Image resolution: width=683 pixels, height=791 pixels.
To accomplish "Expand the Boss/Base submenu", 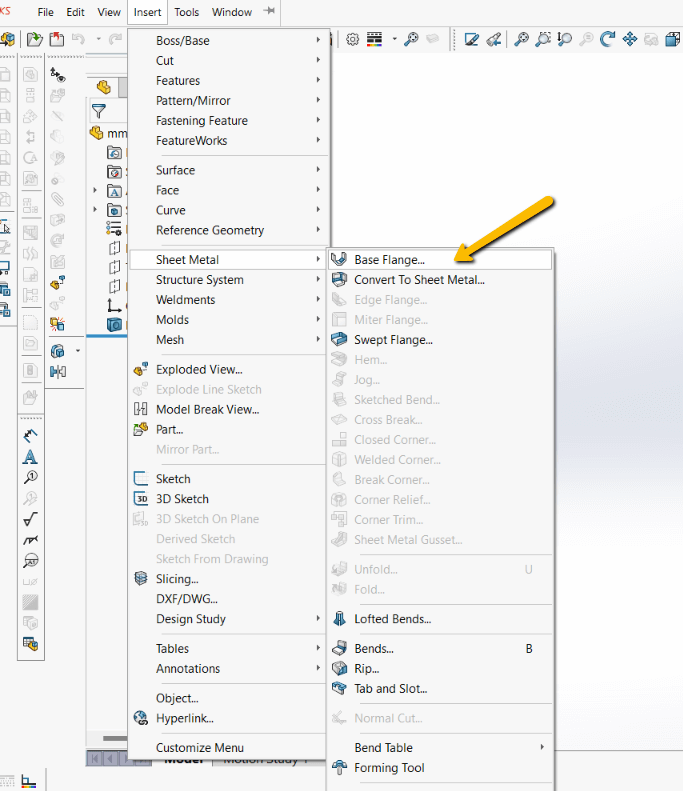I will coord(318,40).
